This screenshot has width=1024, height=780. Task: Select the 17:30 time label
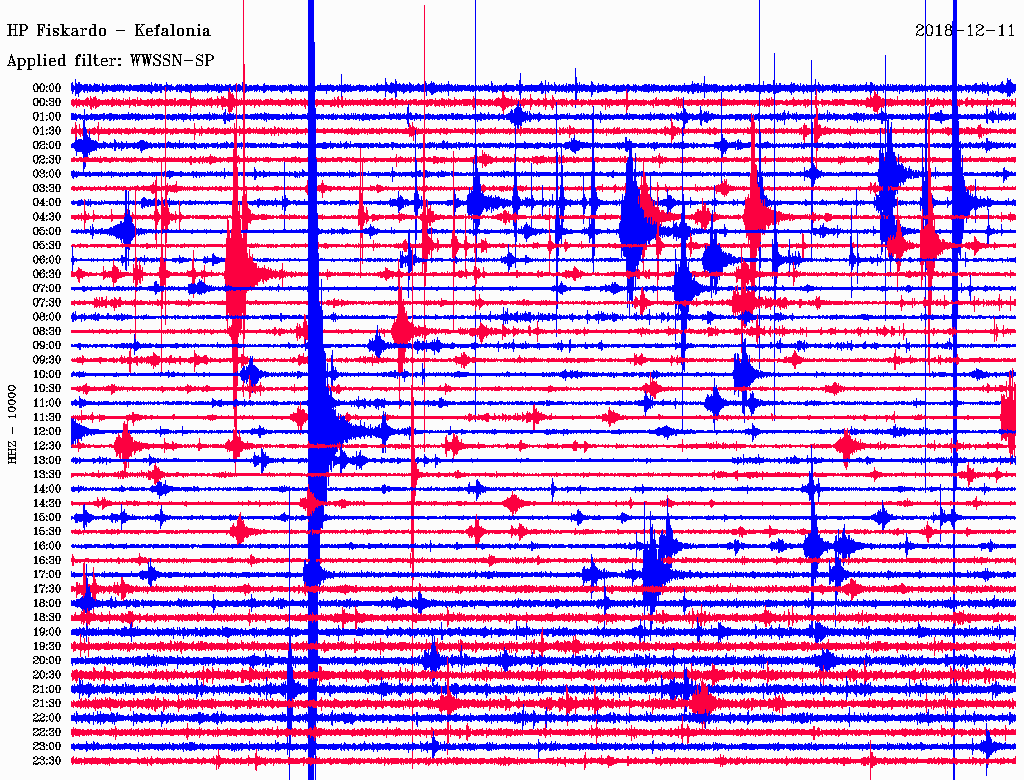[x=47, y=589]
